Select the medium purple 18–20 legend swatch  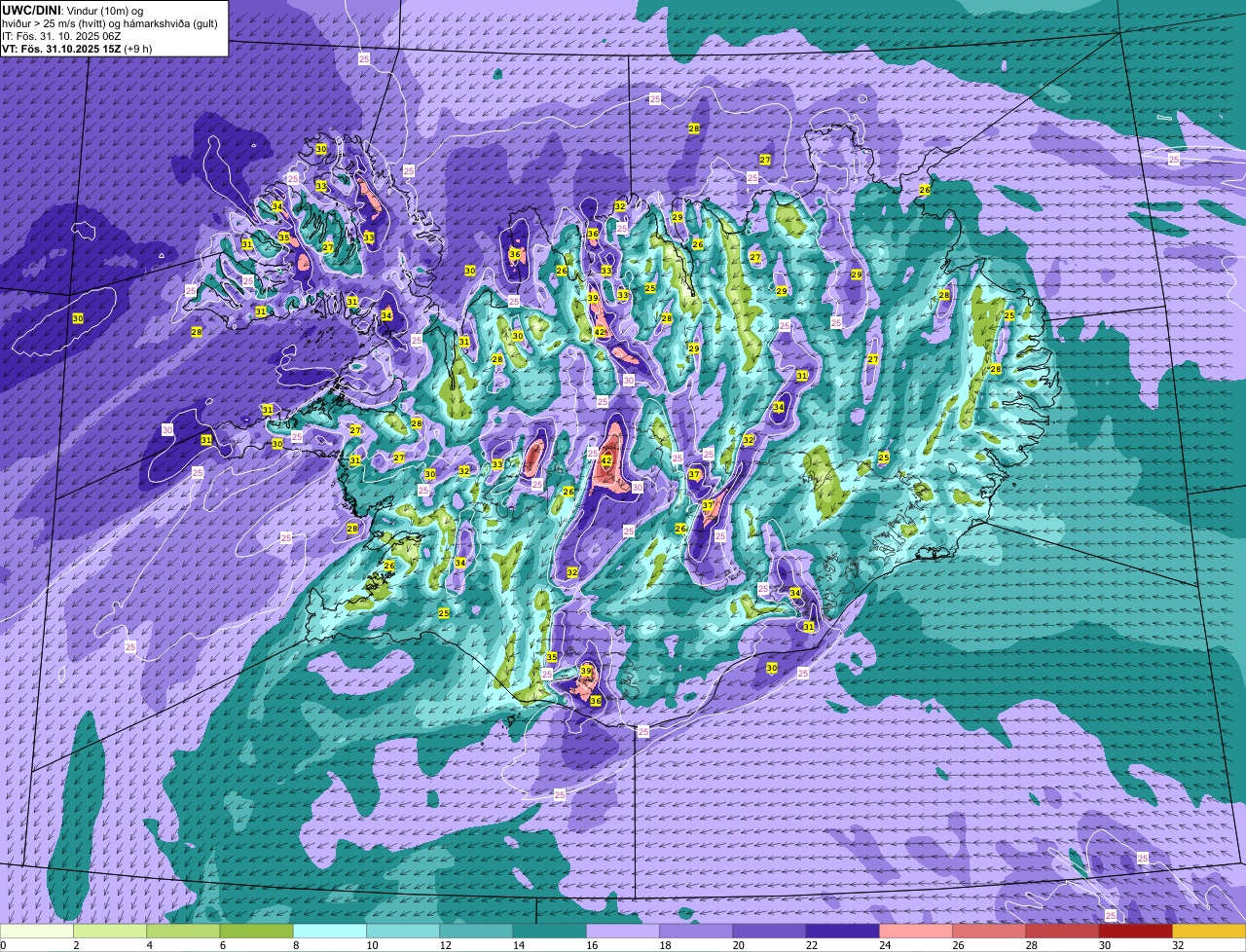(696, 931)
